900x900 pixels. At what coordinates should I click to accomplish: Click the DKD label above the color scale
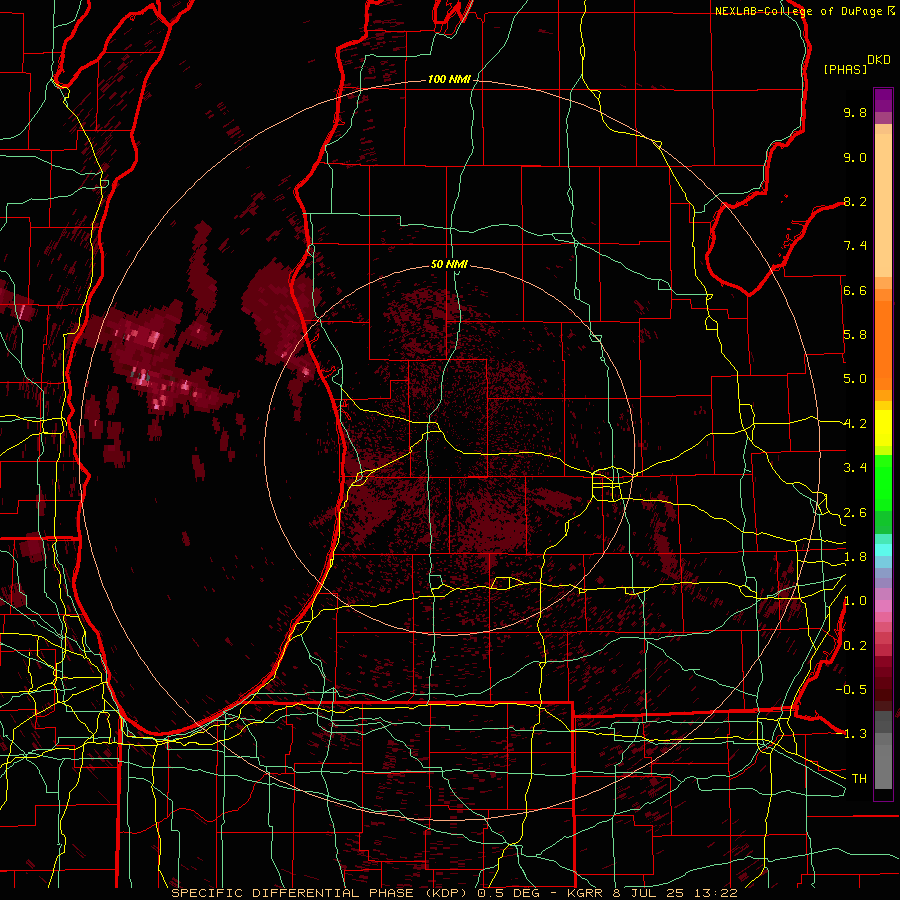(x=879, y=60)
